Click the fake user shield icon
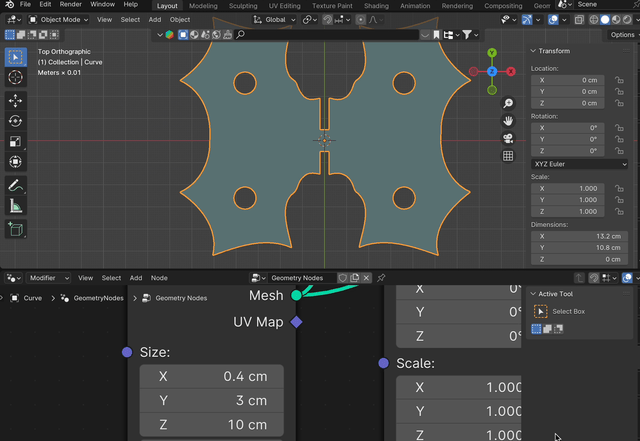The image size is (640, 441). click(343, 278)
